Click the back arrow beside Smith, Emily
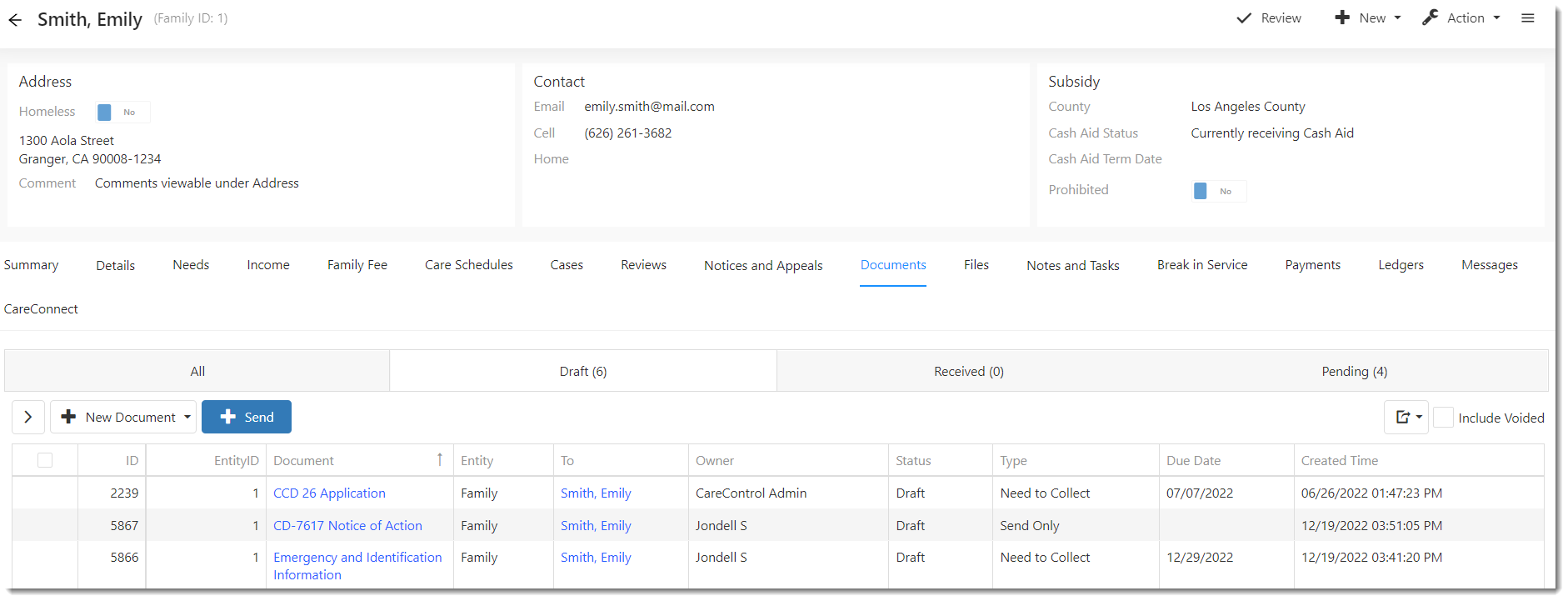 click(15, 20)
